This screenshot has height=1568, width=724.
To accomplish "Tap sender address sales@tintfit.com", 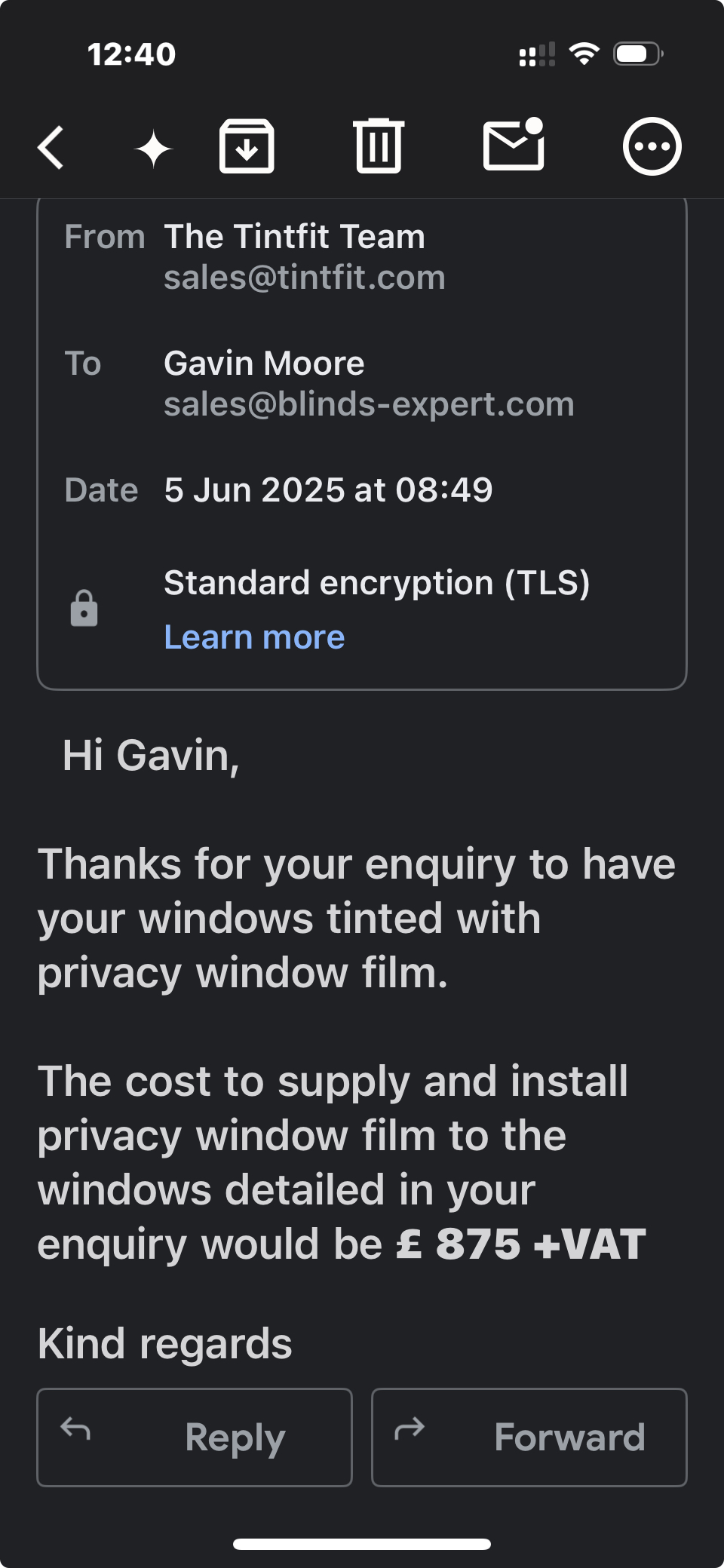I will point(305,278).
